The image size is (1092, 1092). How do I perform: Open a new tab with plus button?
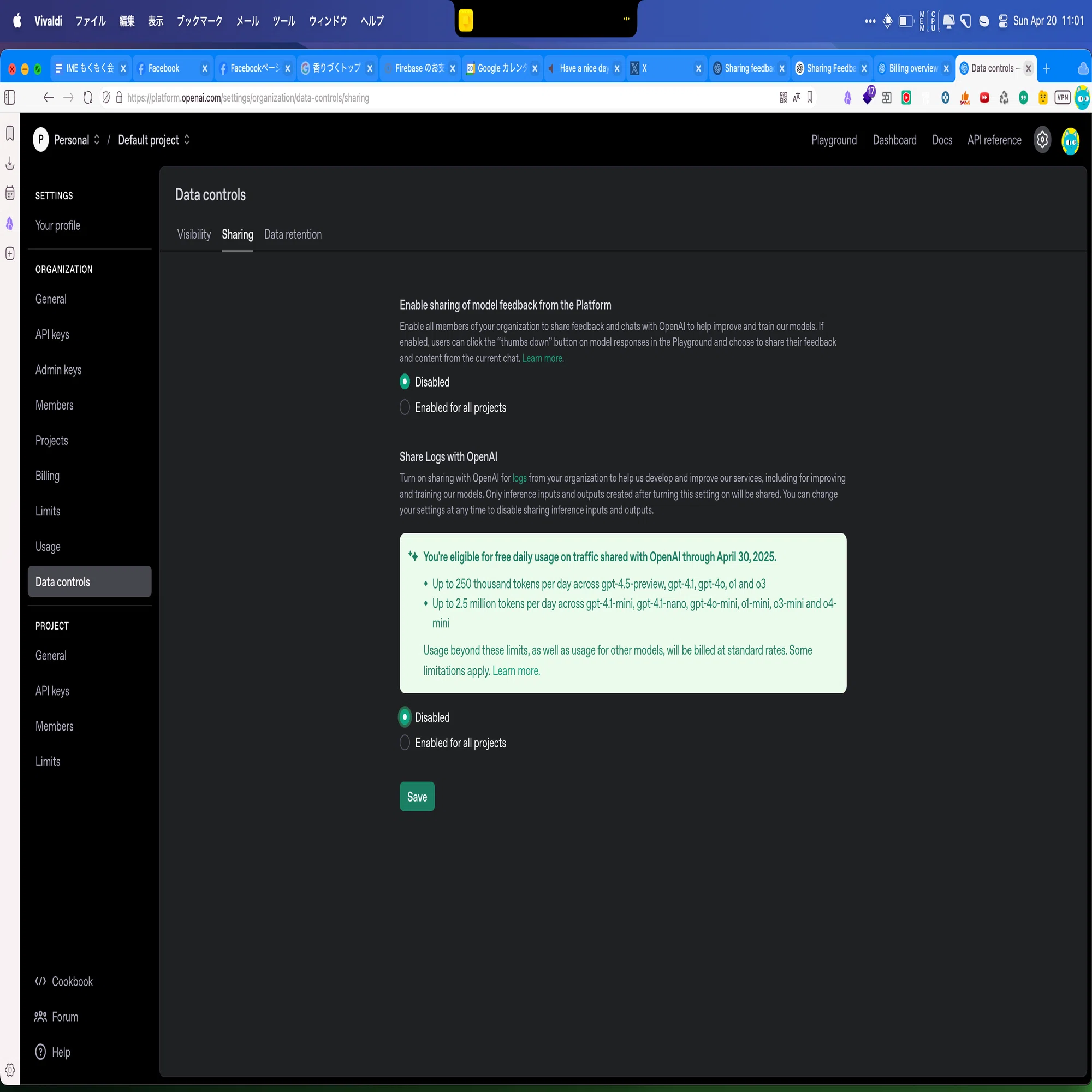1046,68
